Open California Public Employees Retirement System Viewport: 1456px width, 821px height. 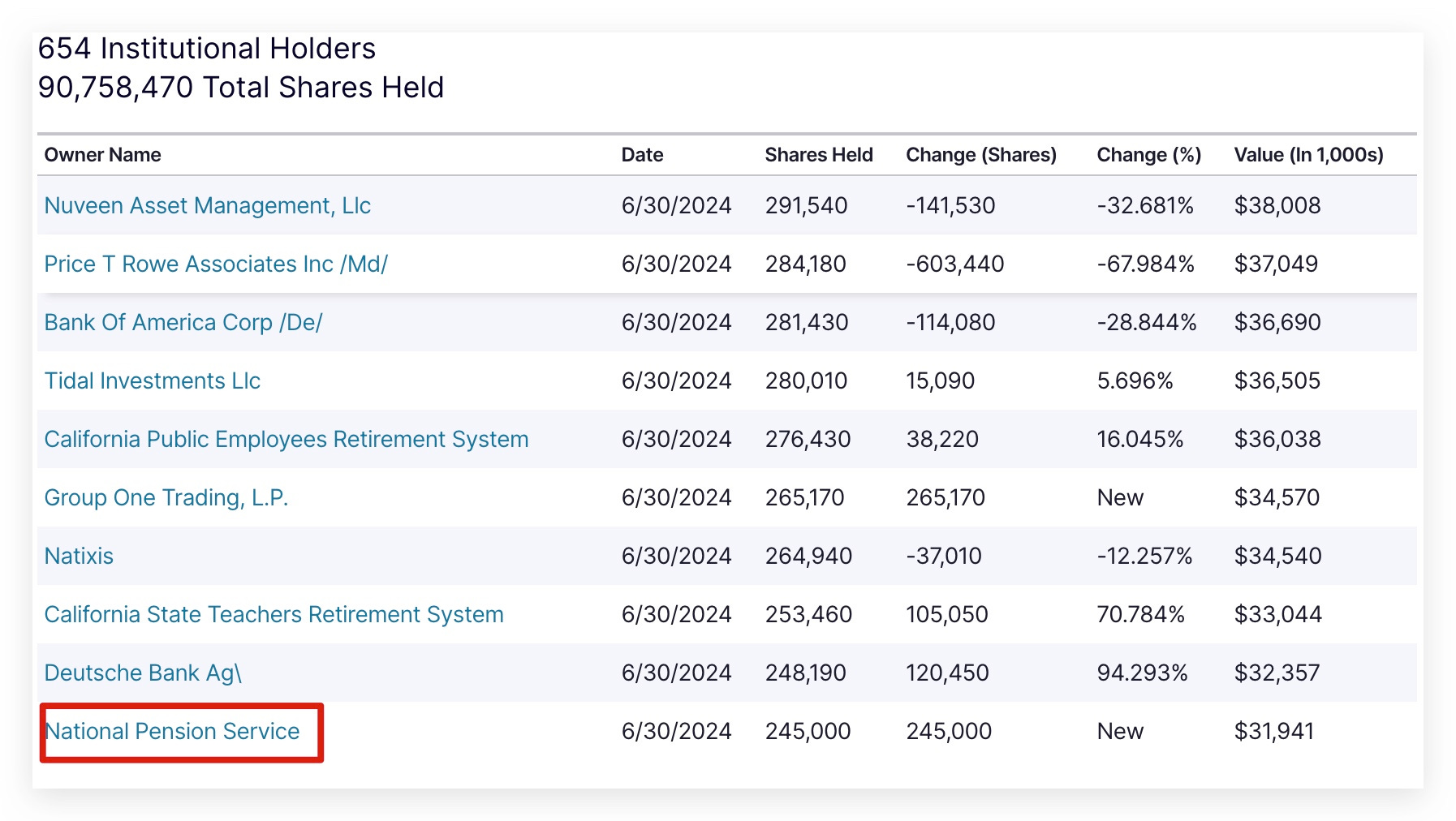pyautogui.click(x=286, y=440)
